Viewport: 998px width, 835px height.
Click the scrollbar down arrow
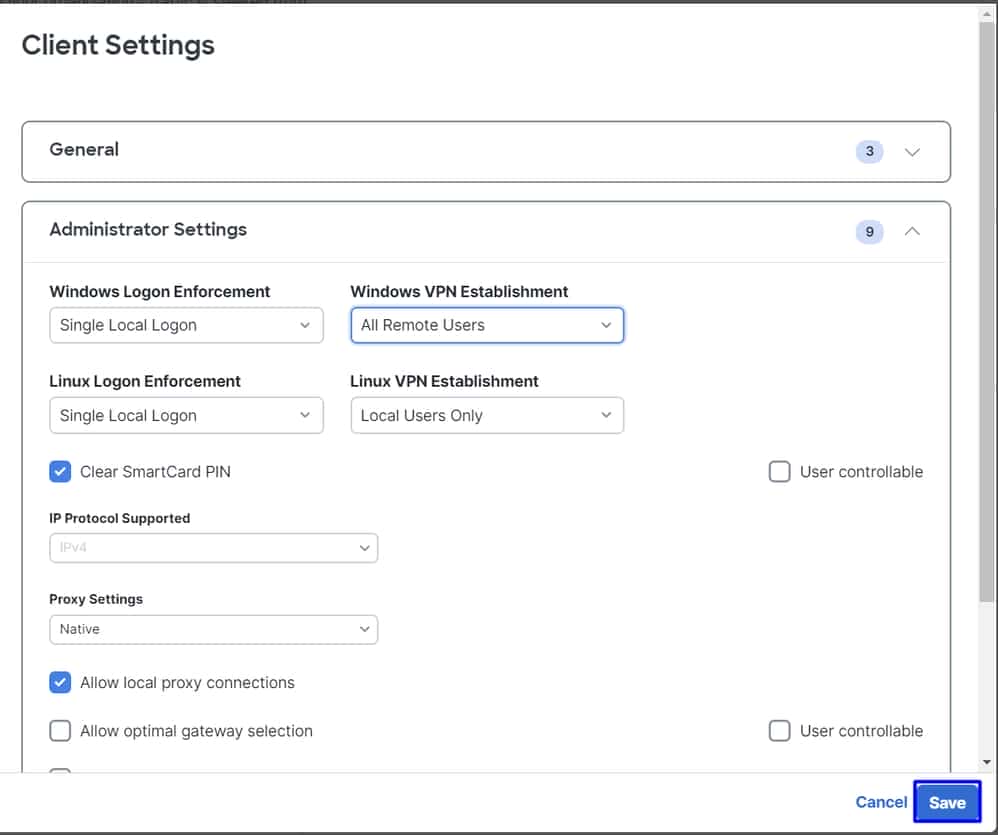(x=987, y=762)
